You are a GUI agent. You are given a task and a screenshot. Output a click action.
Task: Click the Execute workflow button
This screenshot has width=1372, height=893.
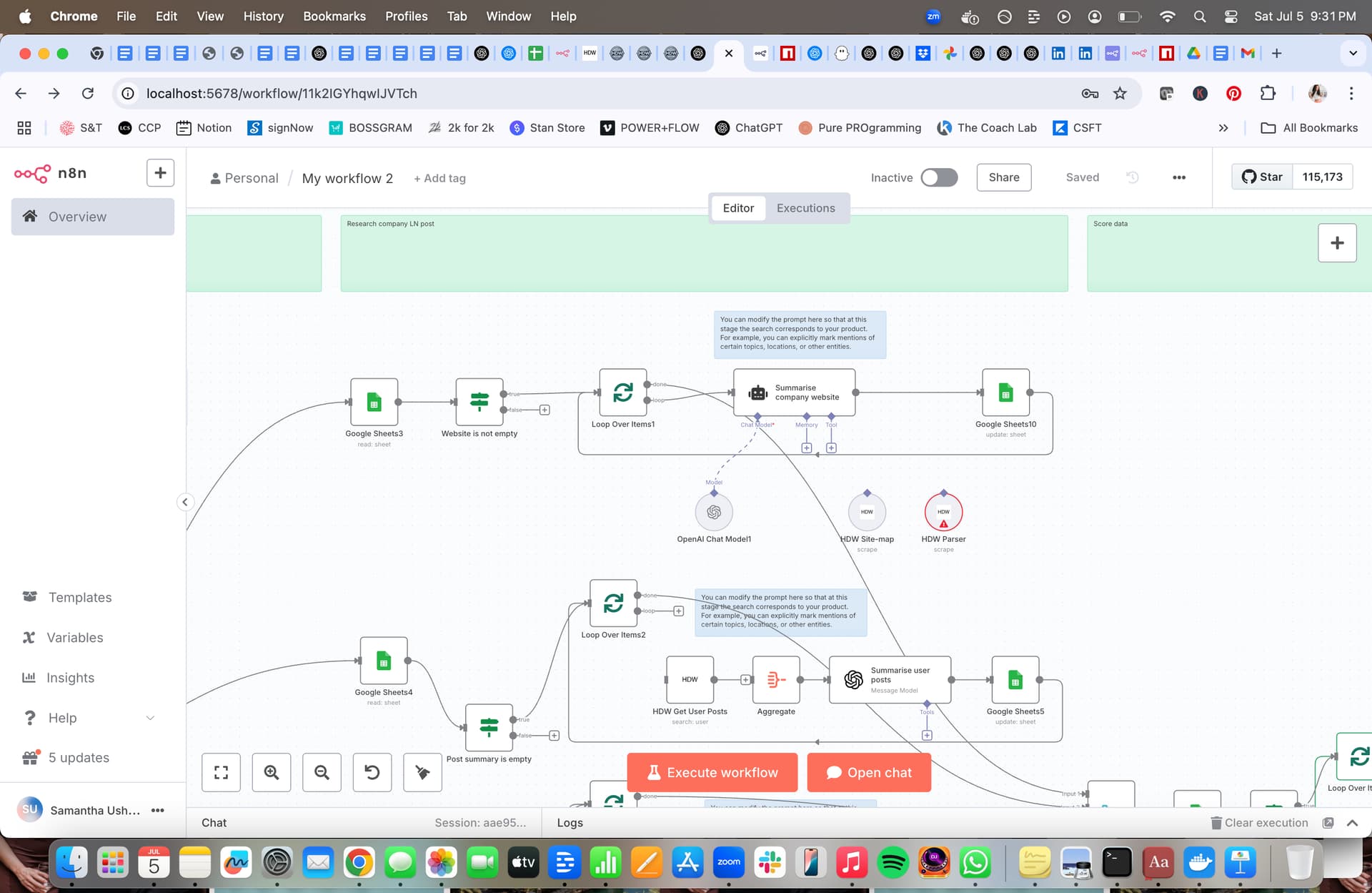[712, 772]
